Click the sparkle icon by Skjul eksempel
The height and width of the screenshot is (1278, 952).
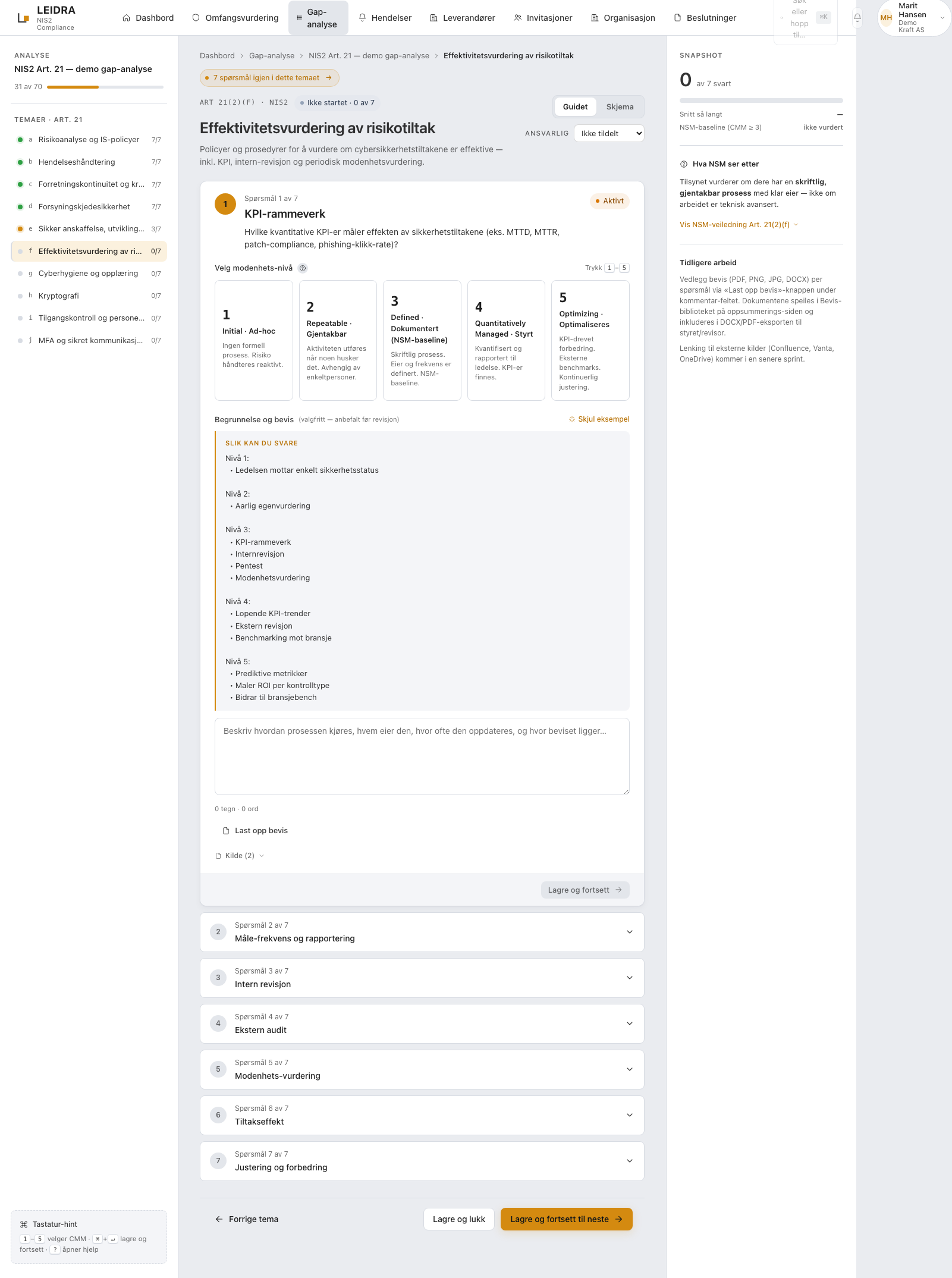point(572,419)
